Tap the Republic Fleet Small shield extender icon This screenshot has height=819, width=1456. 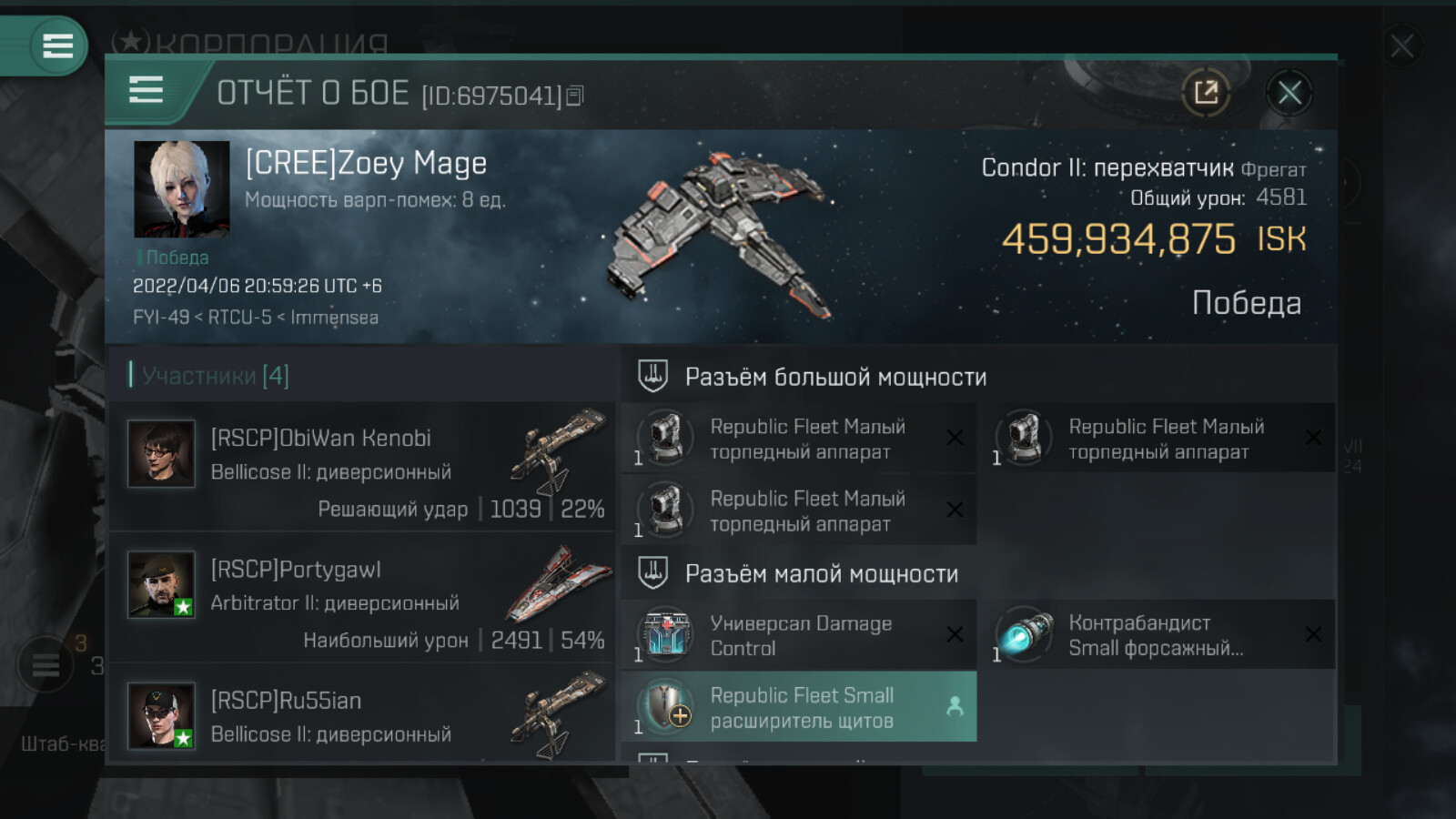pos(666,706)
